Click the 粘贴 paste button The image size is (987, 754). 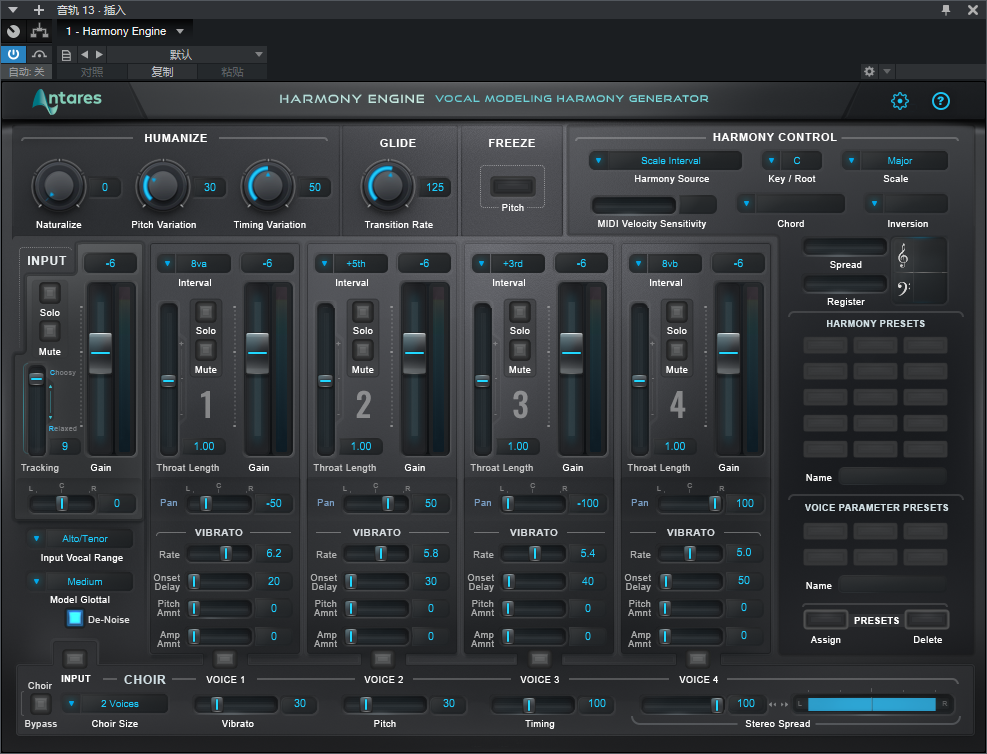click(x=232, y=72)
